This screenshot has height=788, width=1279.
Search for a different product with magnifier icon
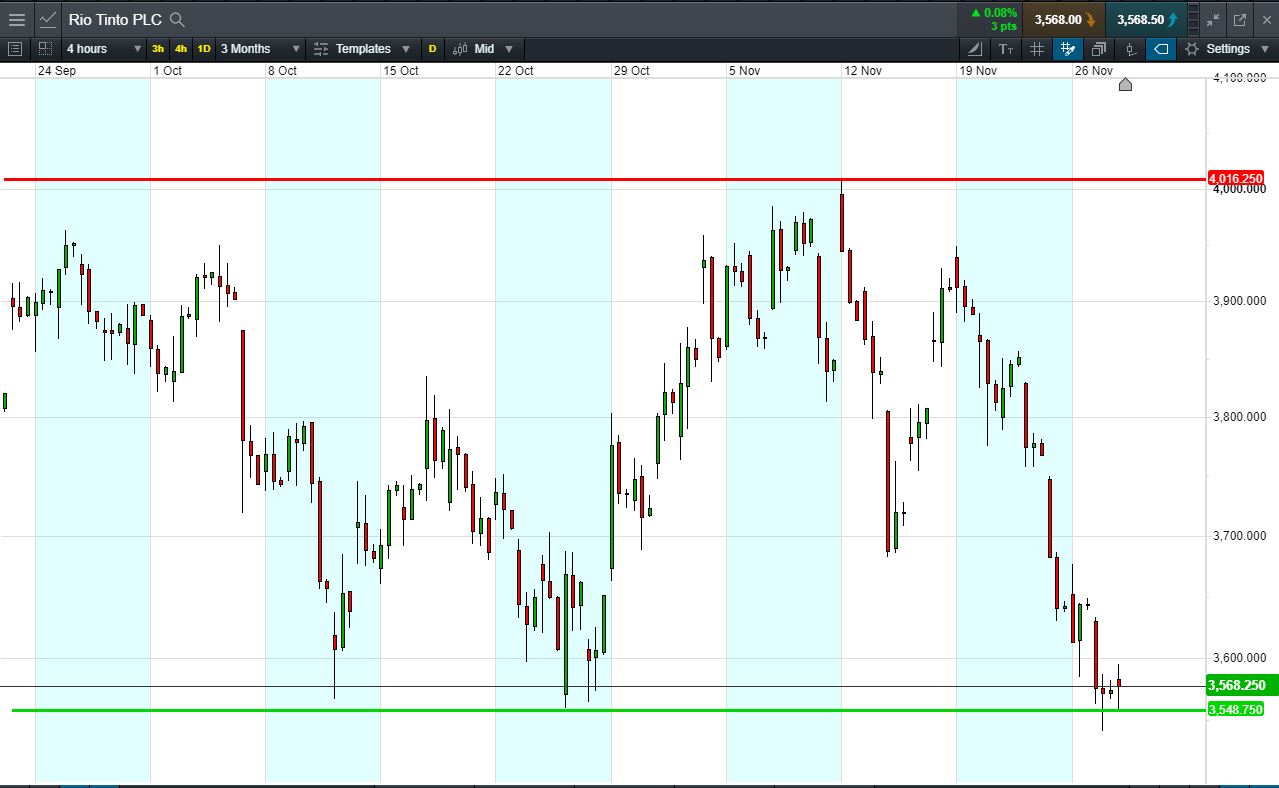click(x=177, y=19)
